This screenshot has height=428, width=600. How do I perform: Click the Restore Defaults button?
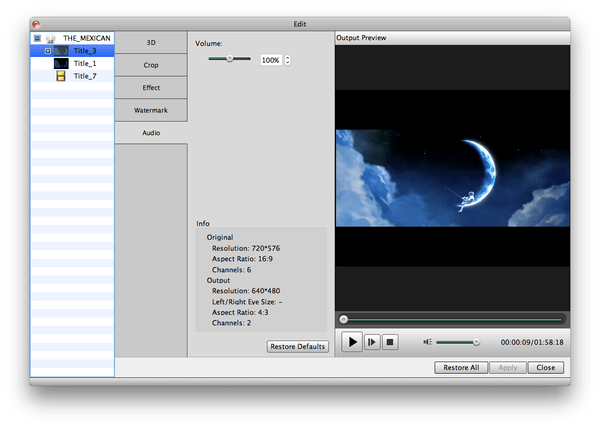[x=297, y=346]
